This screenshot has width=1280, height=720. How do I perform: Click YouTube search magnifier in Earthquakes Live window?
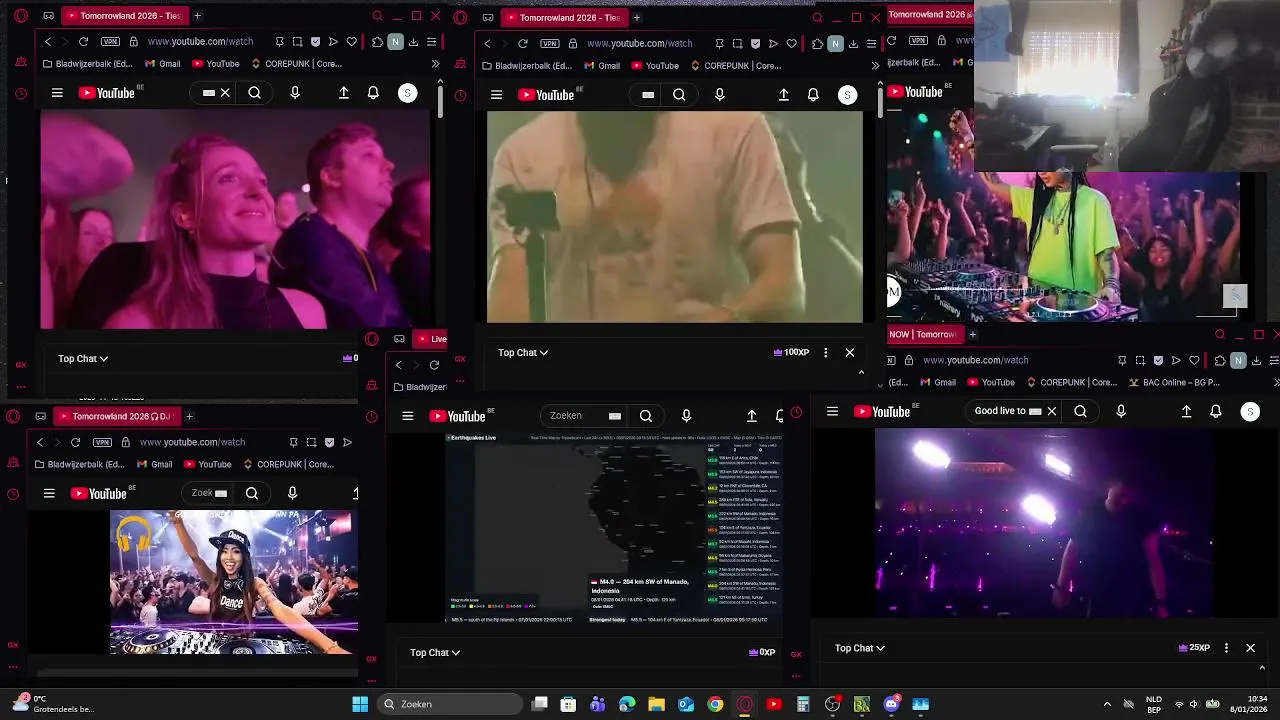(646, 416)
